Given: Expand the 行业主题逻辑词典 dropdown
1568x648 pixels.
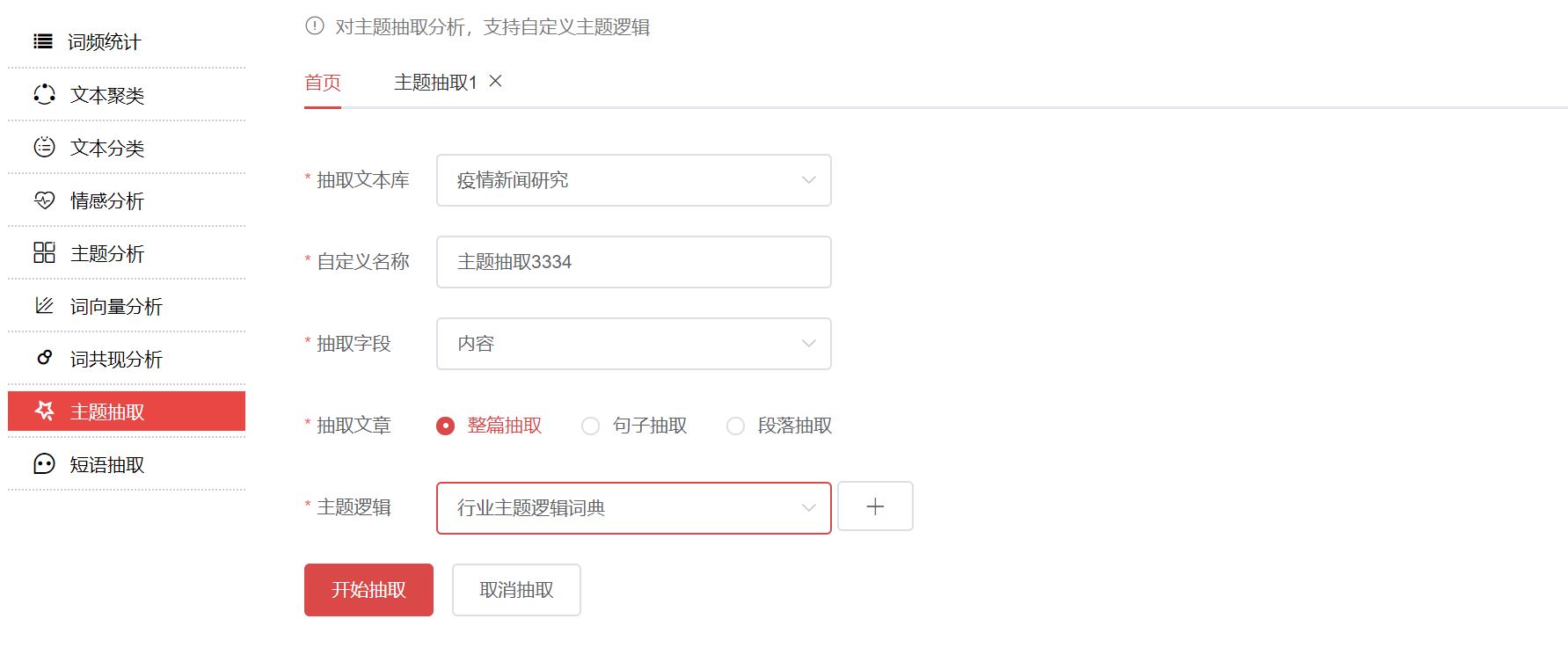Looking at the screenshot, I should 634,508.
